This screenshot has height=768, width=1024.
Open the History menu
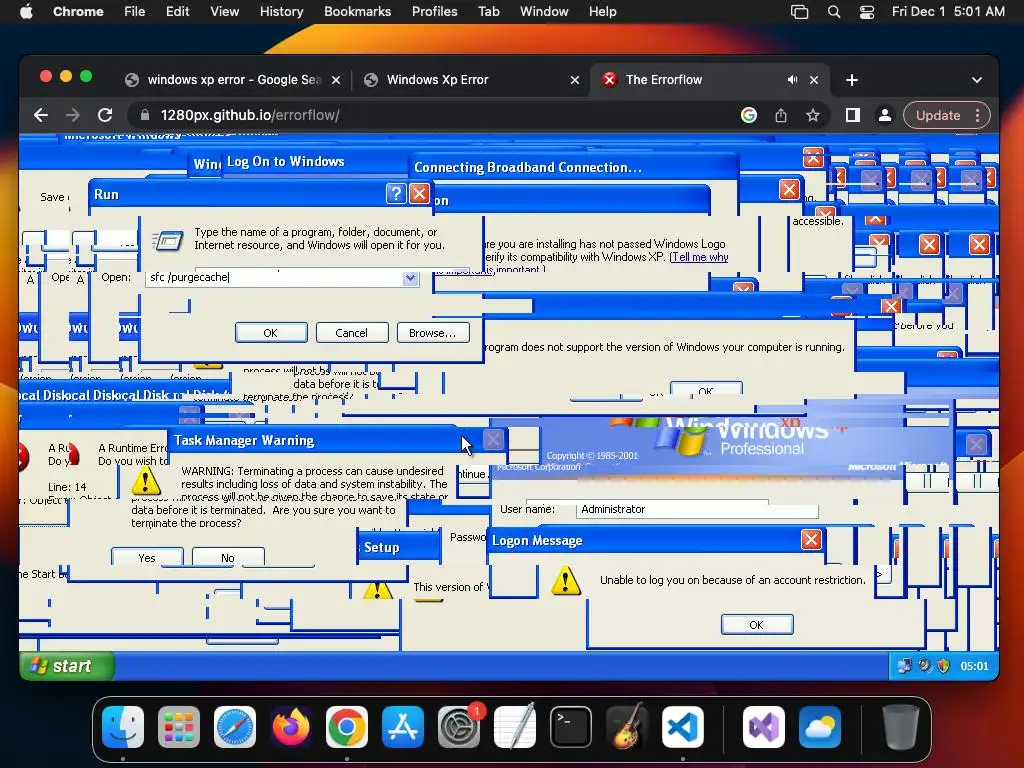(281, 12)
